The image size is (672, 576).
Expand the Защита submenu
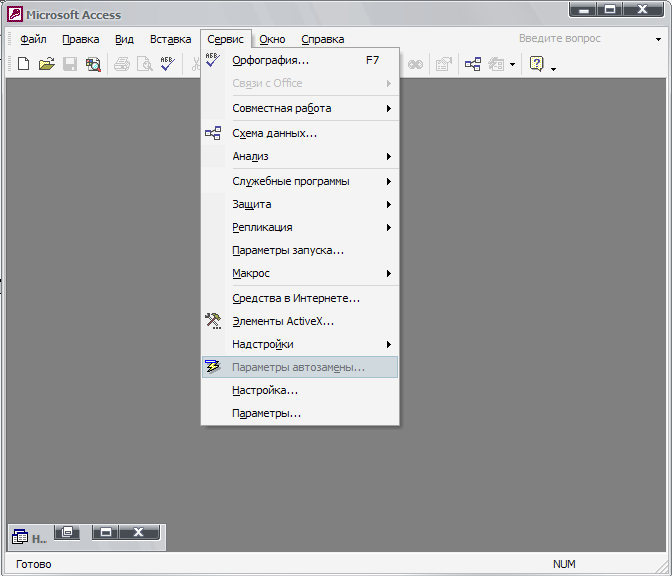click(300, 204)
